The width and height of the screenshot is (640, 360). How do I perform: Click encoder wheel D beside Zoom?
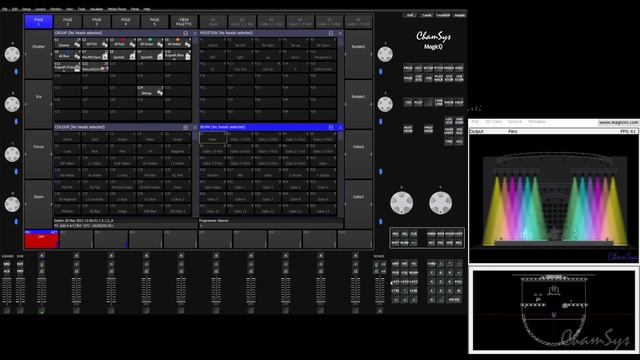point(12,204)
